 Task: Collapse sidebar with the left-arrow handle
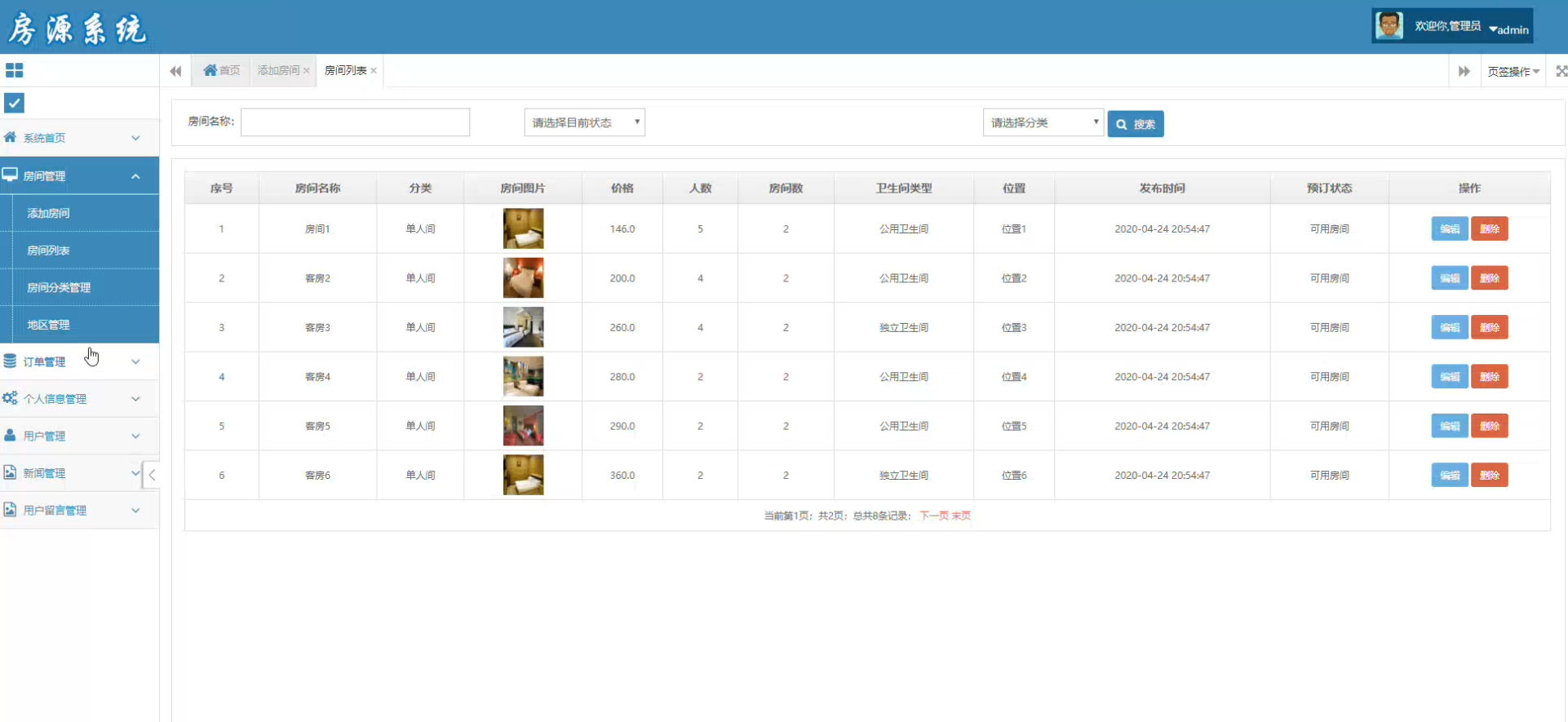click(152, 475)
